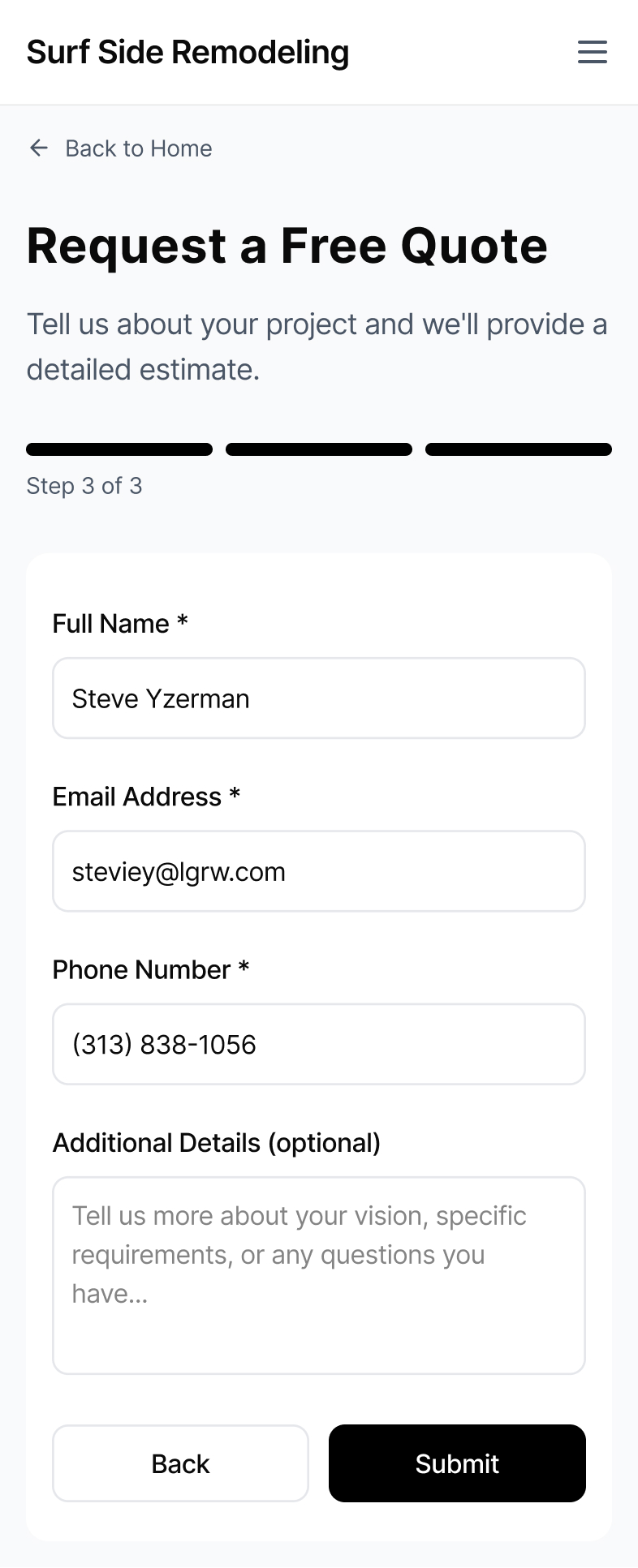Click the left arrow icon
The image size is (638, 1568).
(x=39, y=148)
